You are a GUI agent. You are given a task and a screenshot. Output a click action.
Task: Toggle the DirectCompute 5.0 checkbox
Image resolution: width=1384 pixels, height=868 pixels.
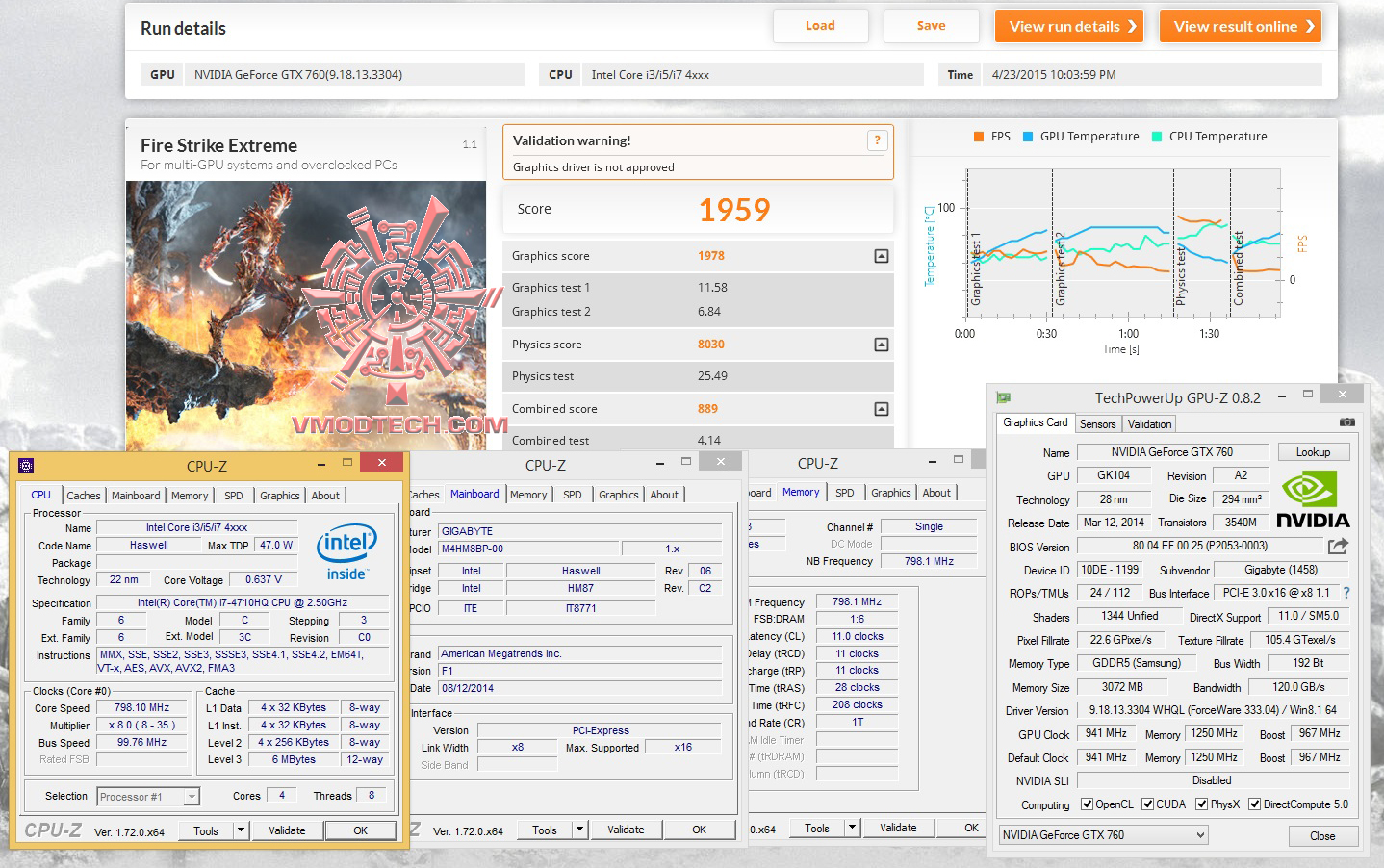click(x=1254, y=804)
